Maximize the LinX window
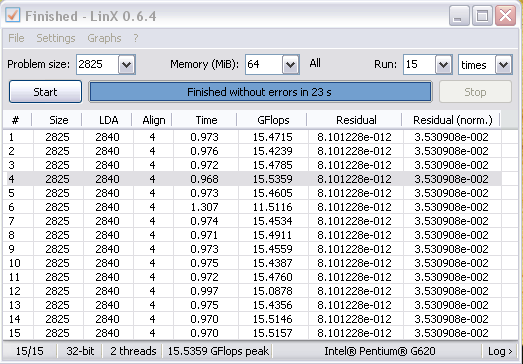Screen dimensions: 523x364 [x=482, y=16]
